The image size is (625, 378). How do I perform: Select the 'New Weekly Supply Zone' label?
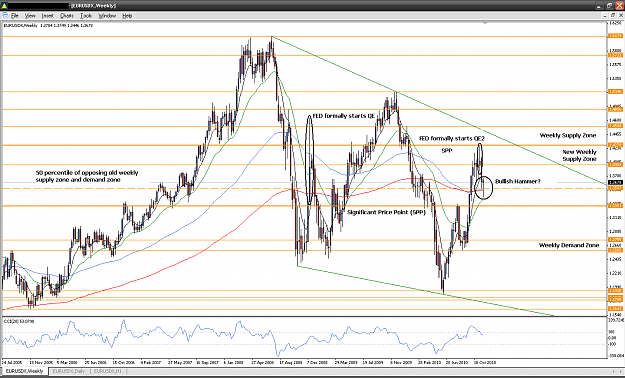coord(579,156)
